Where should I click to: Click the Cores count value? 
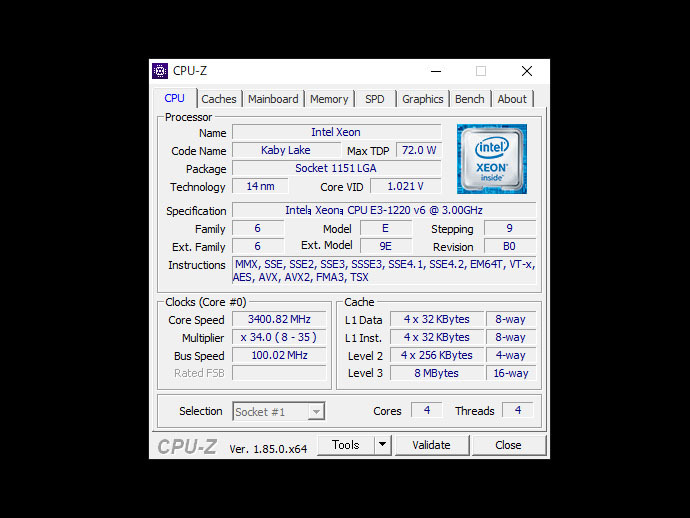tap(426, 410)
